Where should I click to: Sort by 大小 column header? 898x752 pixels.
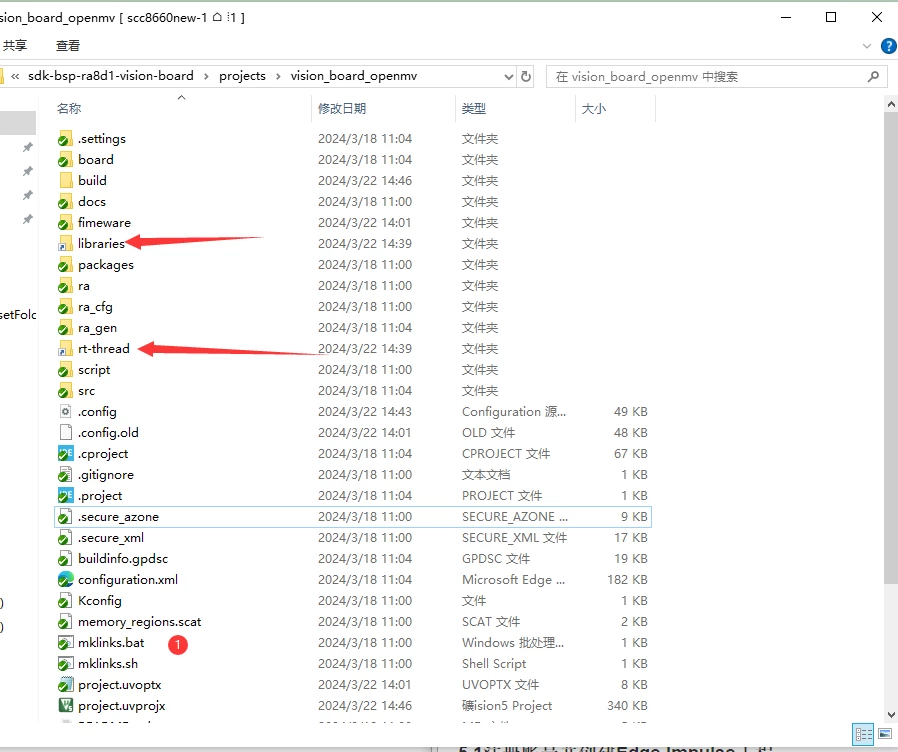(593, 108)
